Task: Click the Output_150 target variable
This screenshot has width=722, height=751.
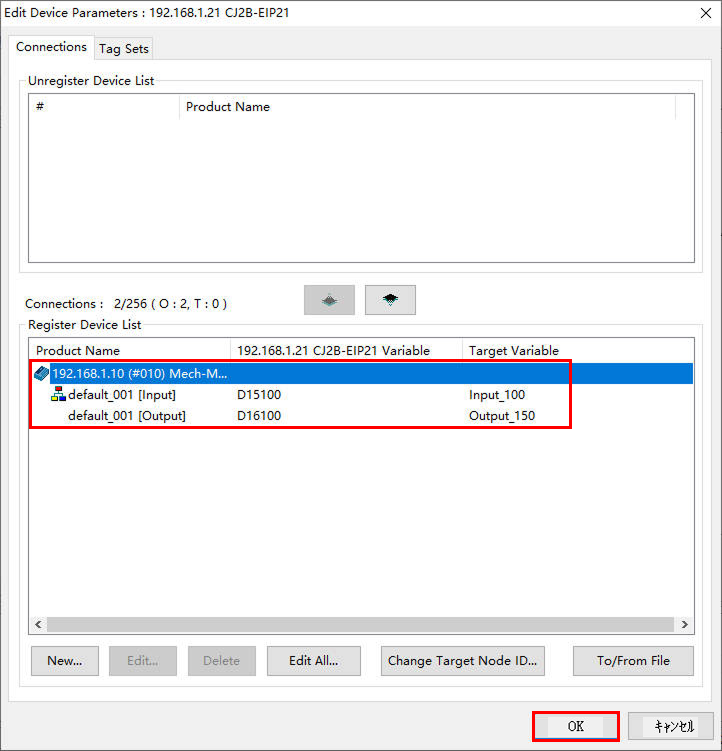Action: (x=502, y=416)
